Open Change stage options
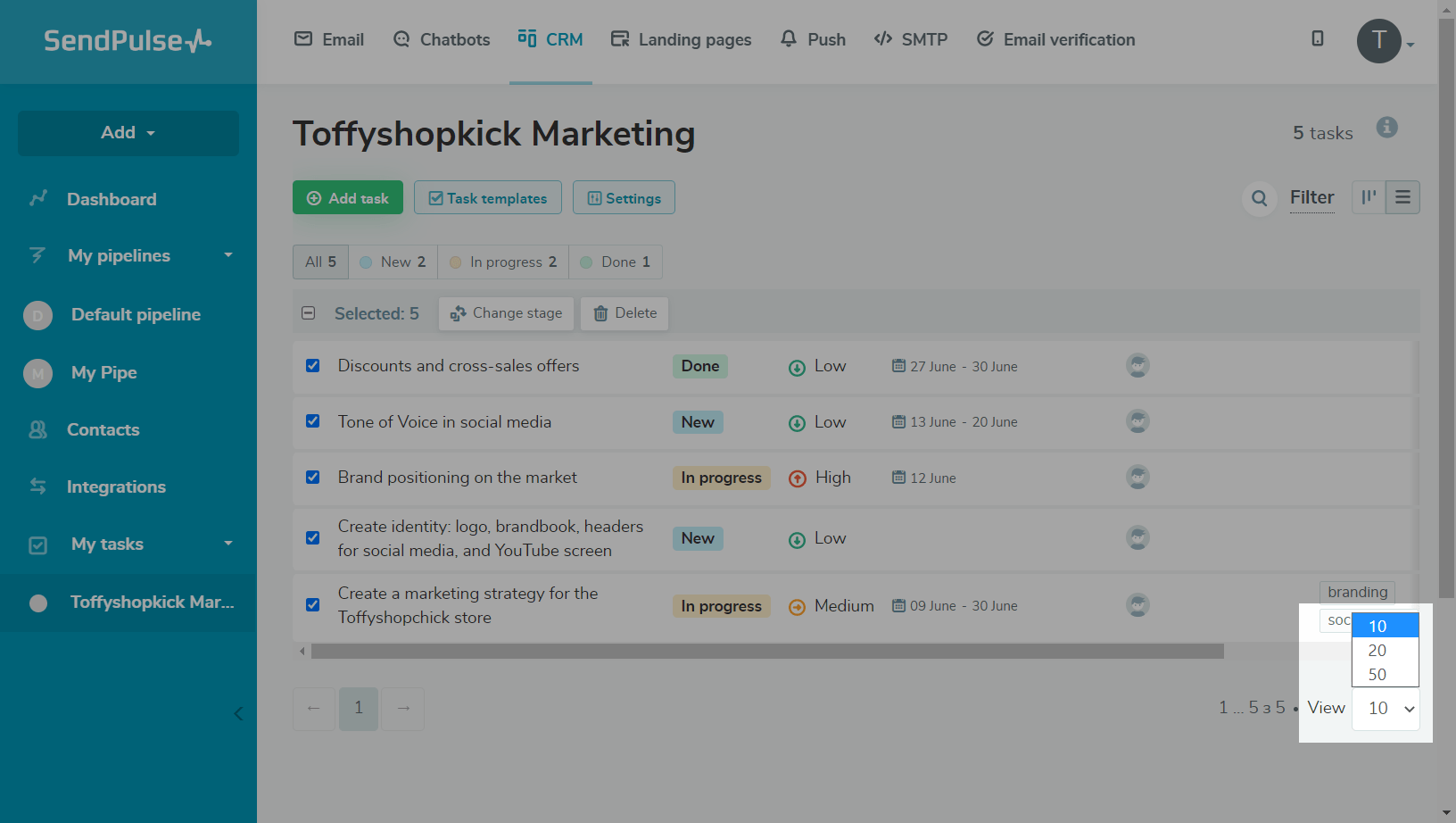This screenshot has width=1456, height=823. [x=506, y=313]
